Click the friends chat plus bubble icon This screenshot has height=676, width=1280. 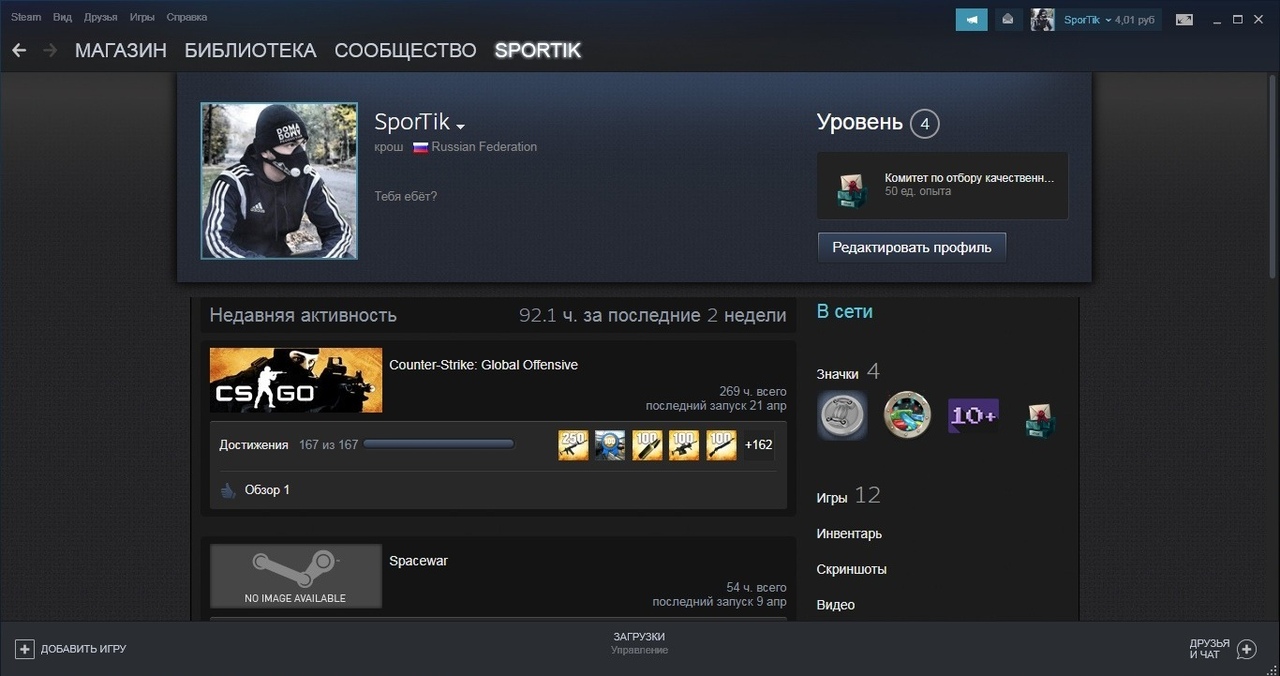(1246, 650)
